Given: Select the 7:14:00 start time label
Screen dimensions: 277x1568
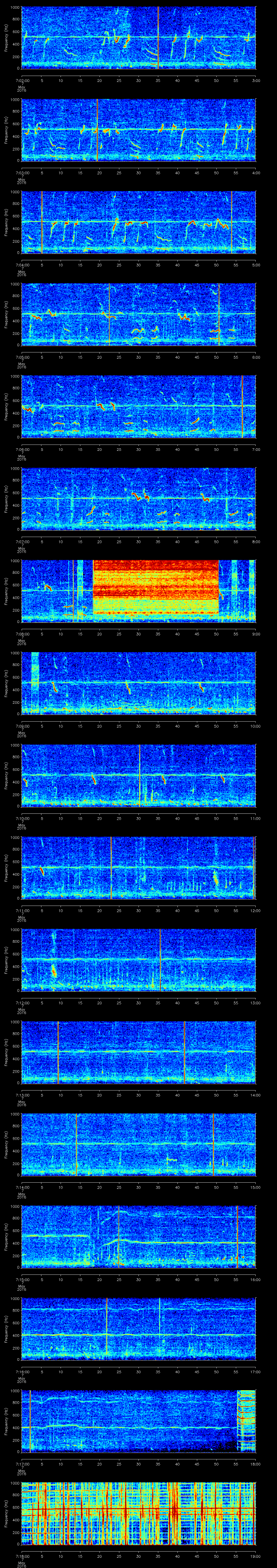Looking at the screenshot, I should [22, 1187].
